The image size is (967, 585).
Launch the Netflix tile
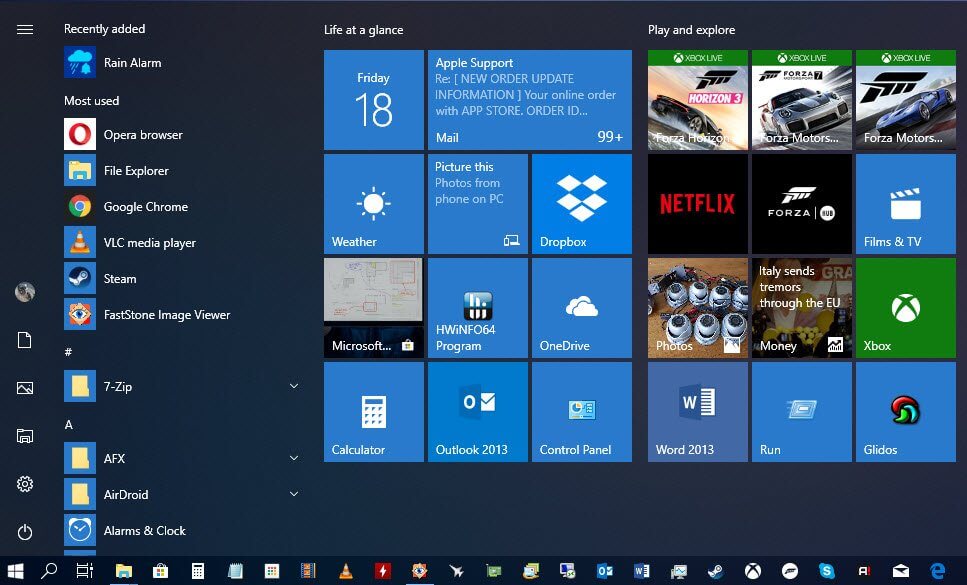[x=697, y=204]
